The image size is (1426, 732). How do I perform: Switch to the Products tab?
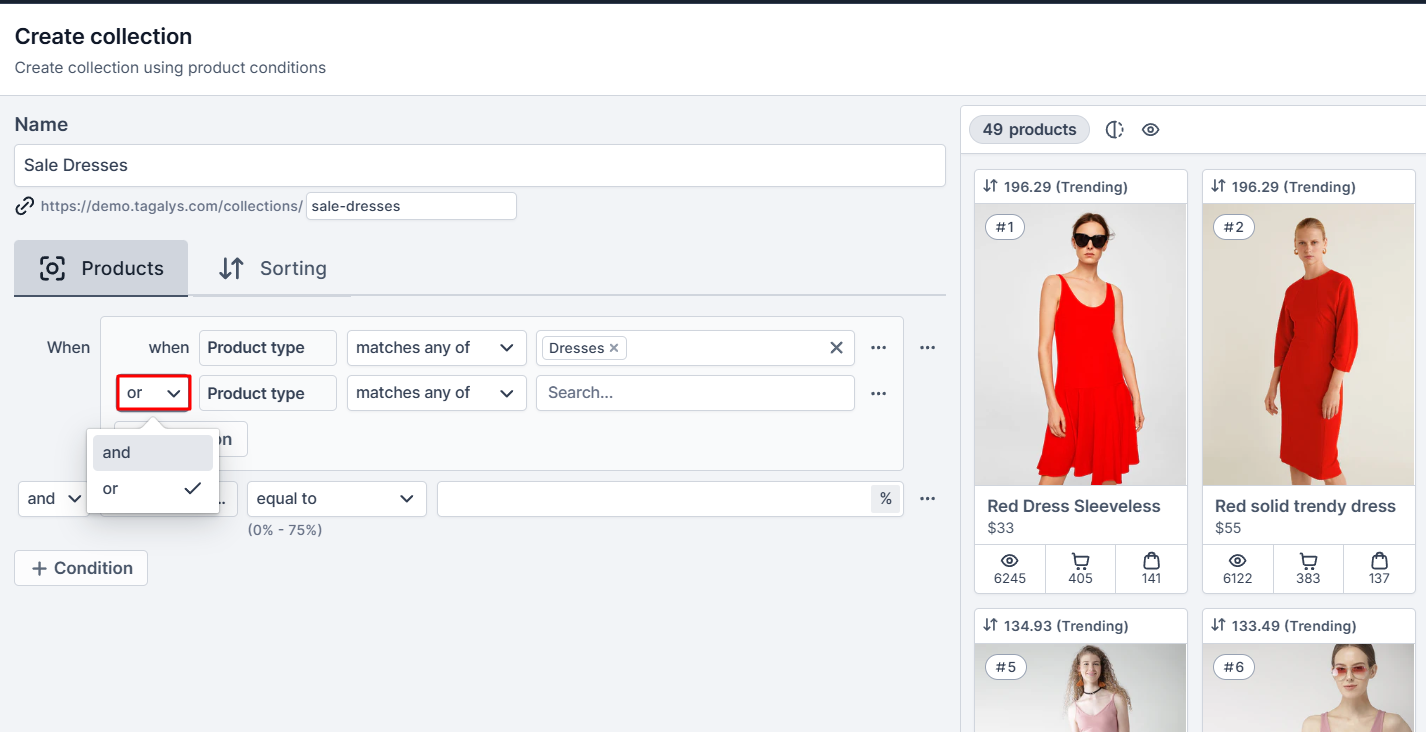pos(101,268)
